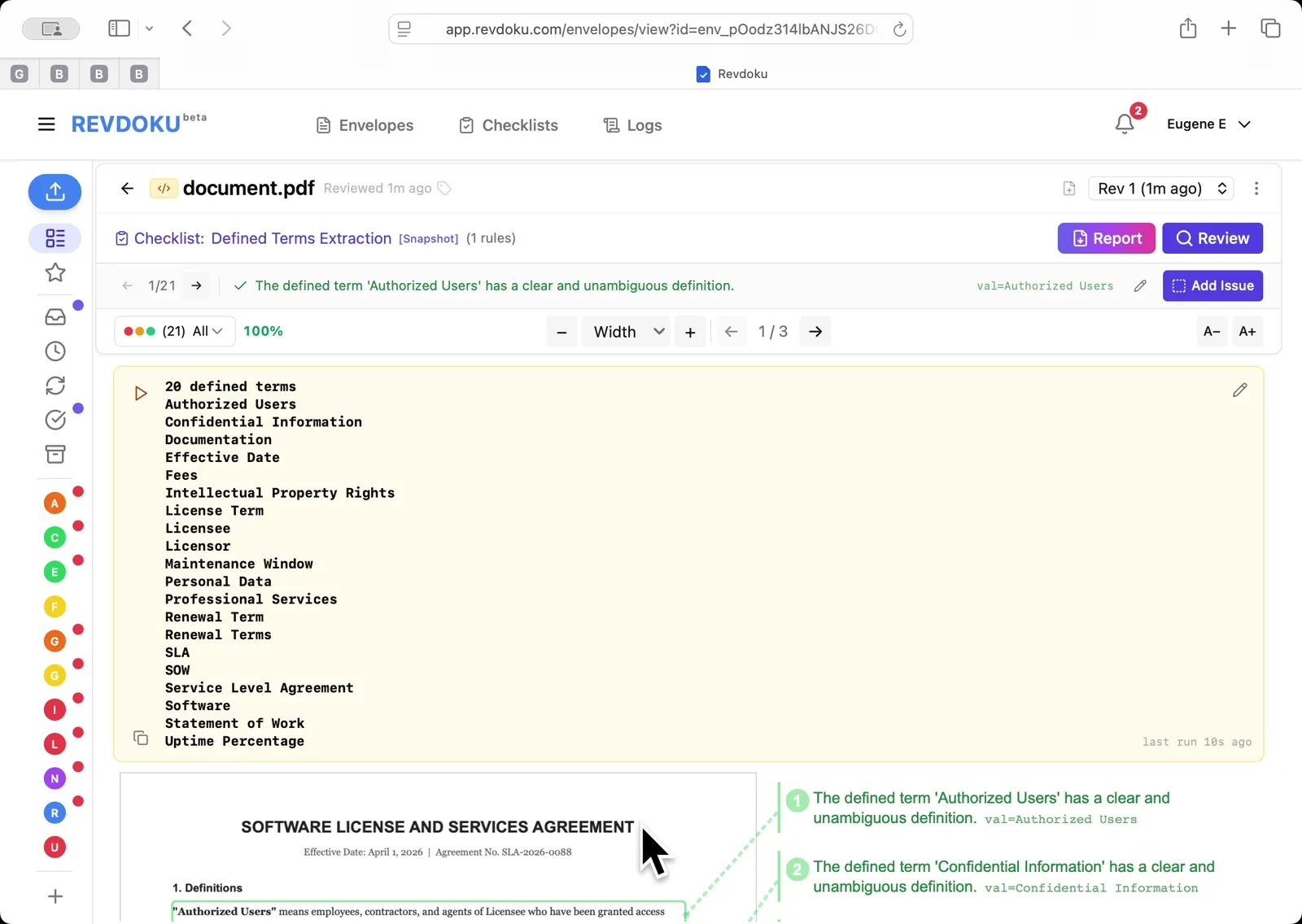
Task: Click the sync refresh icon in sidebar
Action: pyautogui.click(x=55, y=386)
